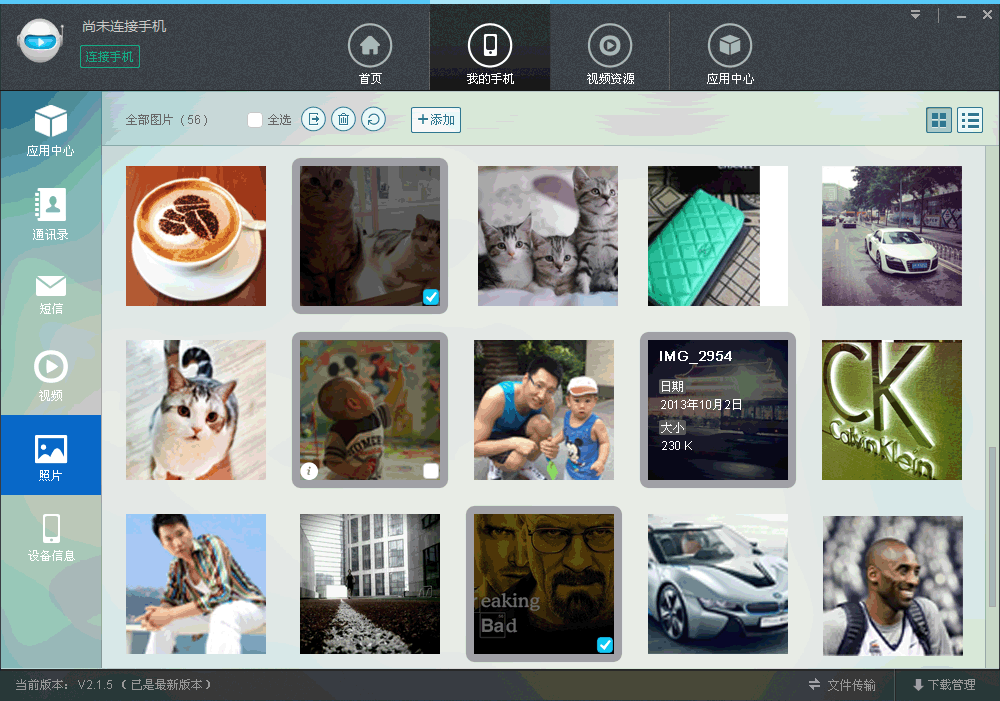
Task: Uncheck the Breaking Bad photo checkbox
Action: [604, 645]
